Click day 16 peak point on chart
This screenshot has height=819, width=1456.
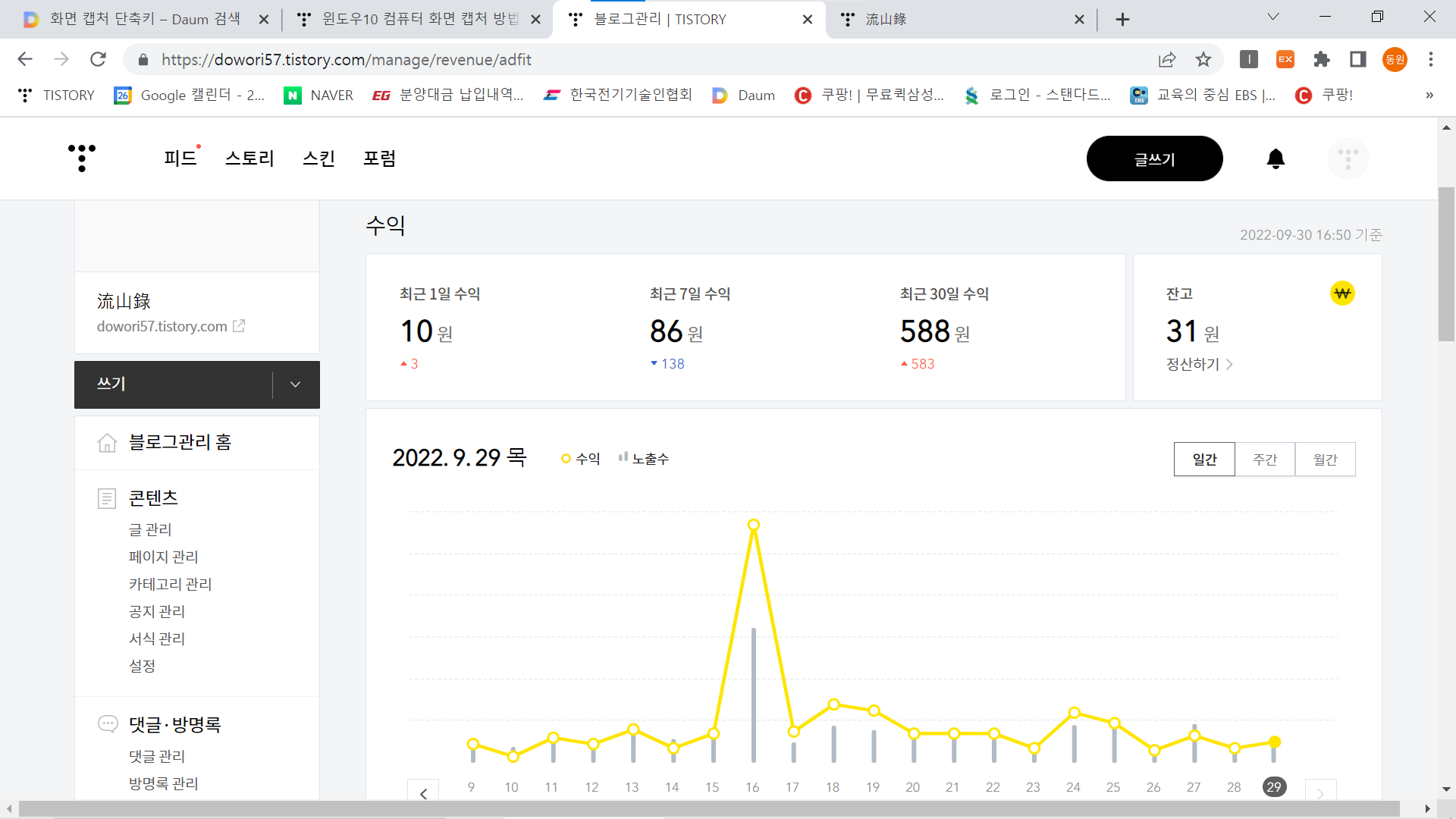click(753, 525)
